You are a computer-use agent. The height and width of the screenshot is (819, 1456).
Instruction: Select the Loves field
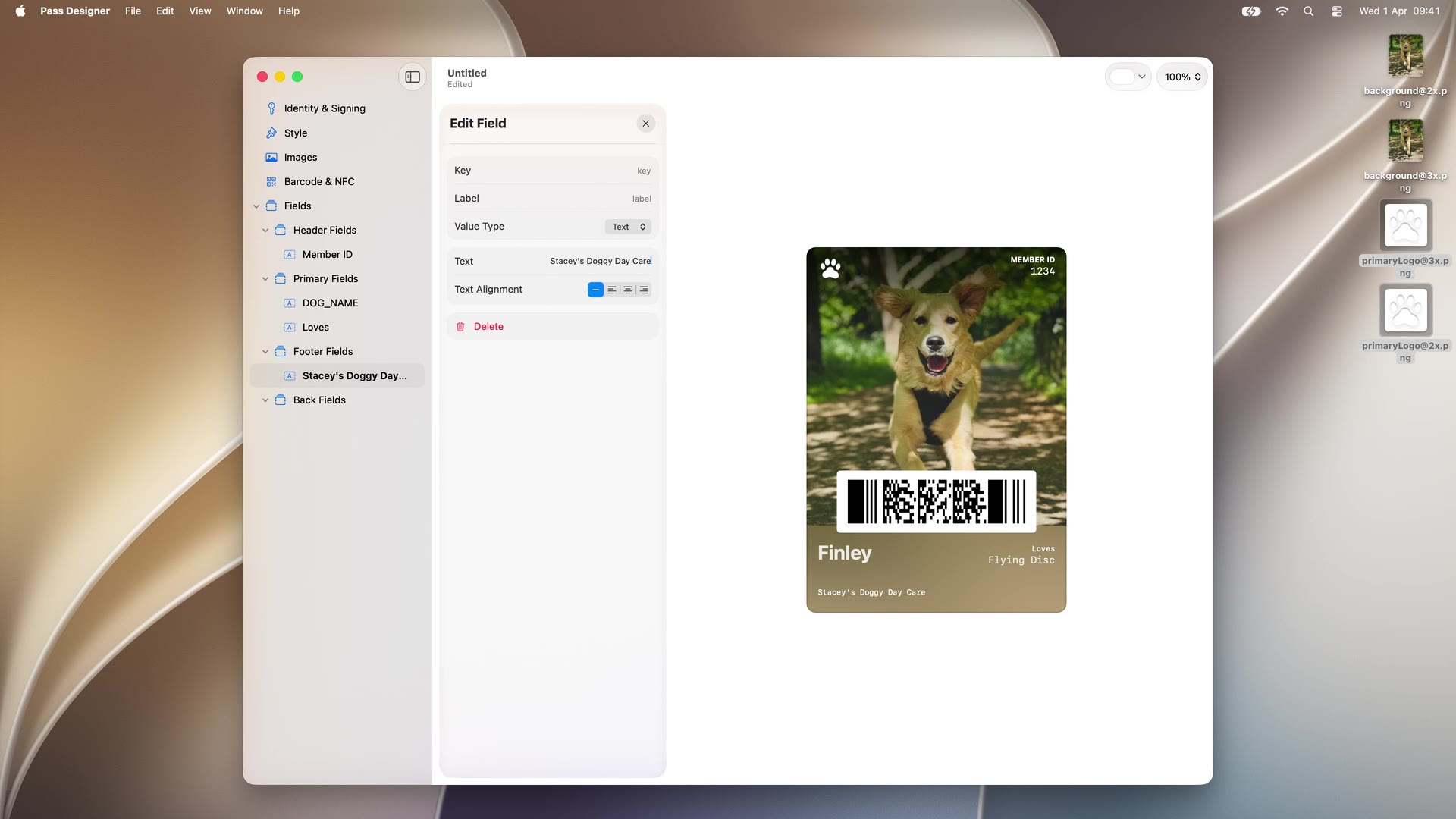[337, 327]
